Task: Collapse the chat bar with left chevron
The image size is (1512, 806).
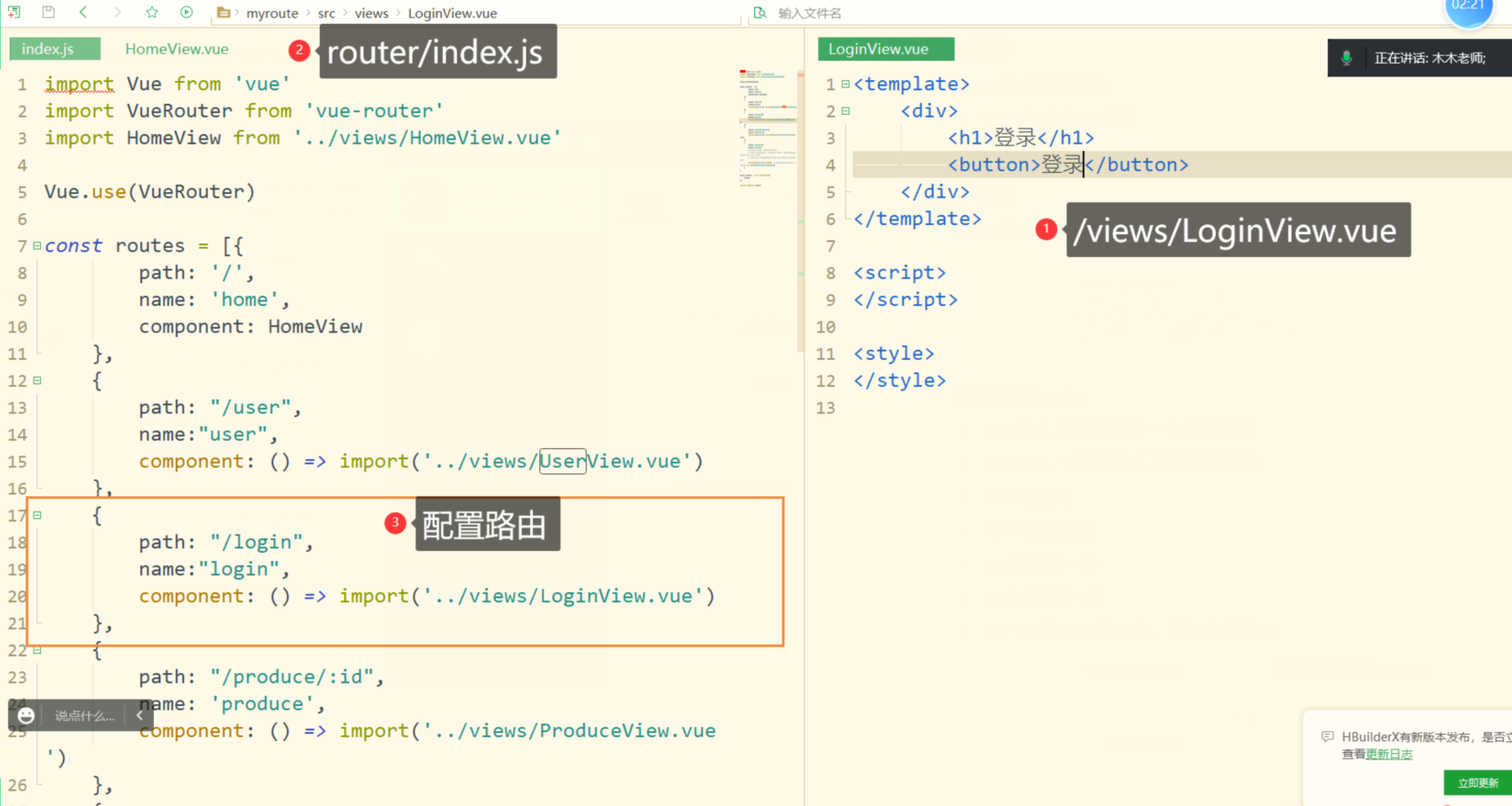Action: coord(139,716)
